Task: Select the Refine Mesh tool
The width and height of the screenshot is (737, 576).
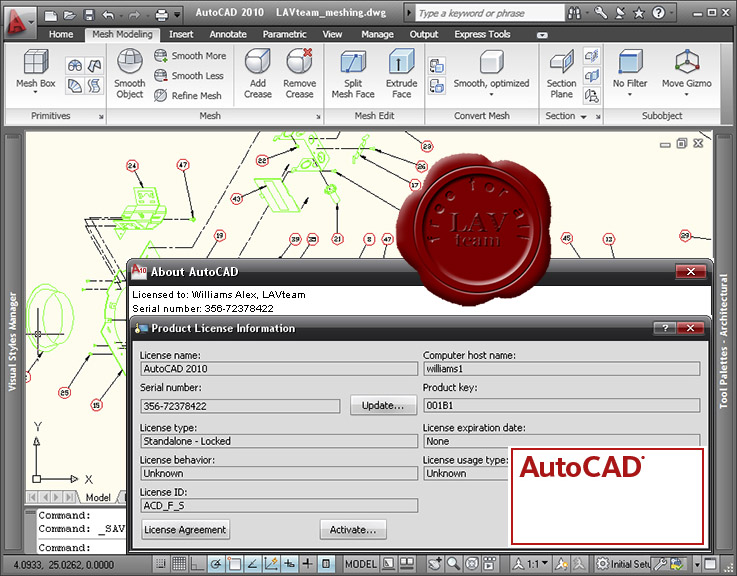Action: point(188,95)
